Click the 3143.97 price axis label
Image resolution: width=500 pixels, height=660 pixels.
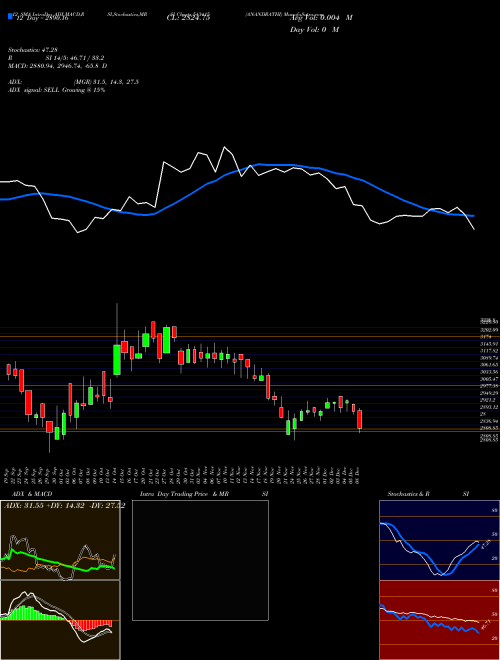point(489,344)
